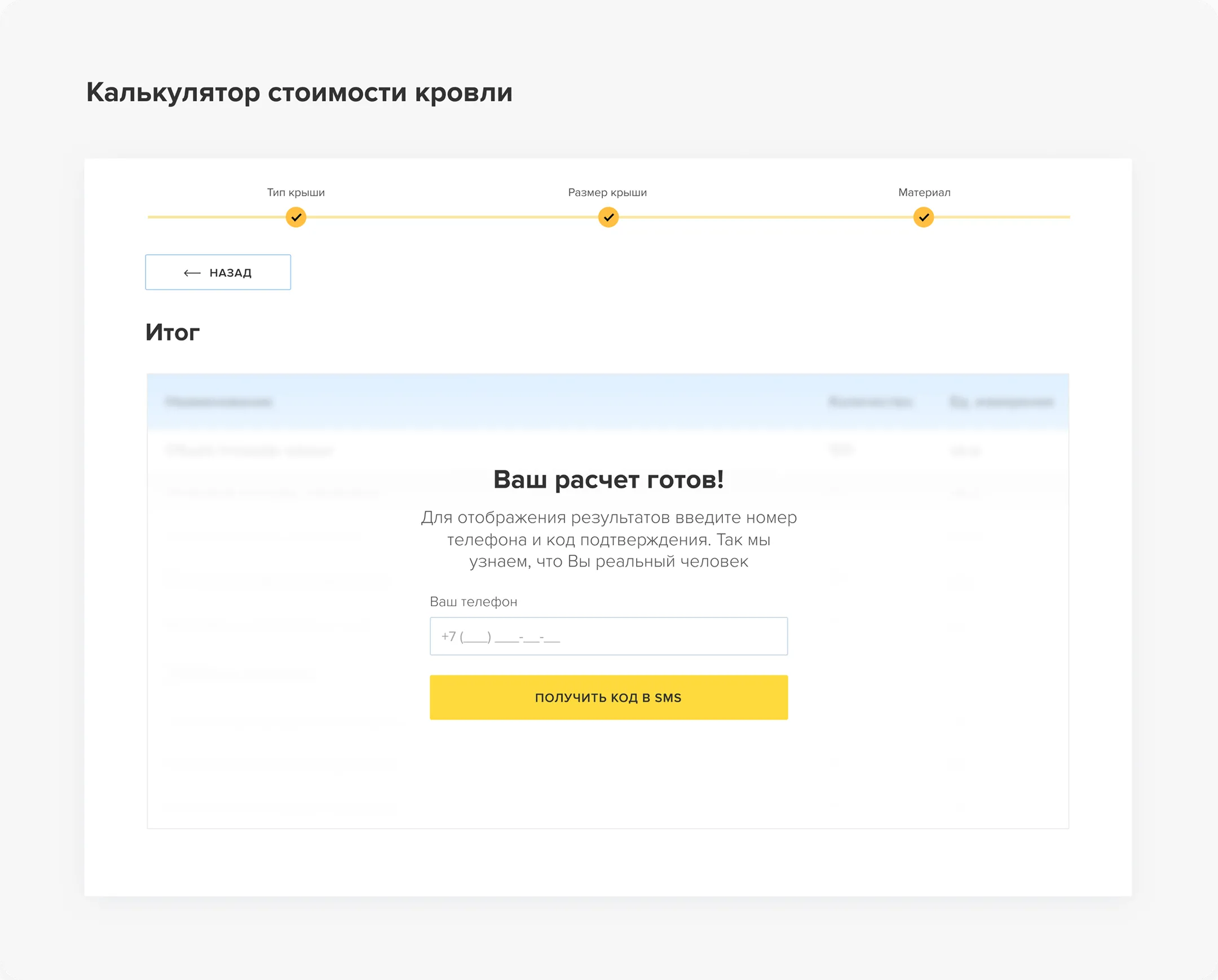Click the blurred first column header of table
The height and width of the screenshot is (980, 1218).
point(219,402)
